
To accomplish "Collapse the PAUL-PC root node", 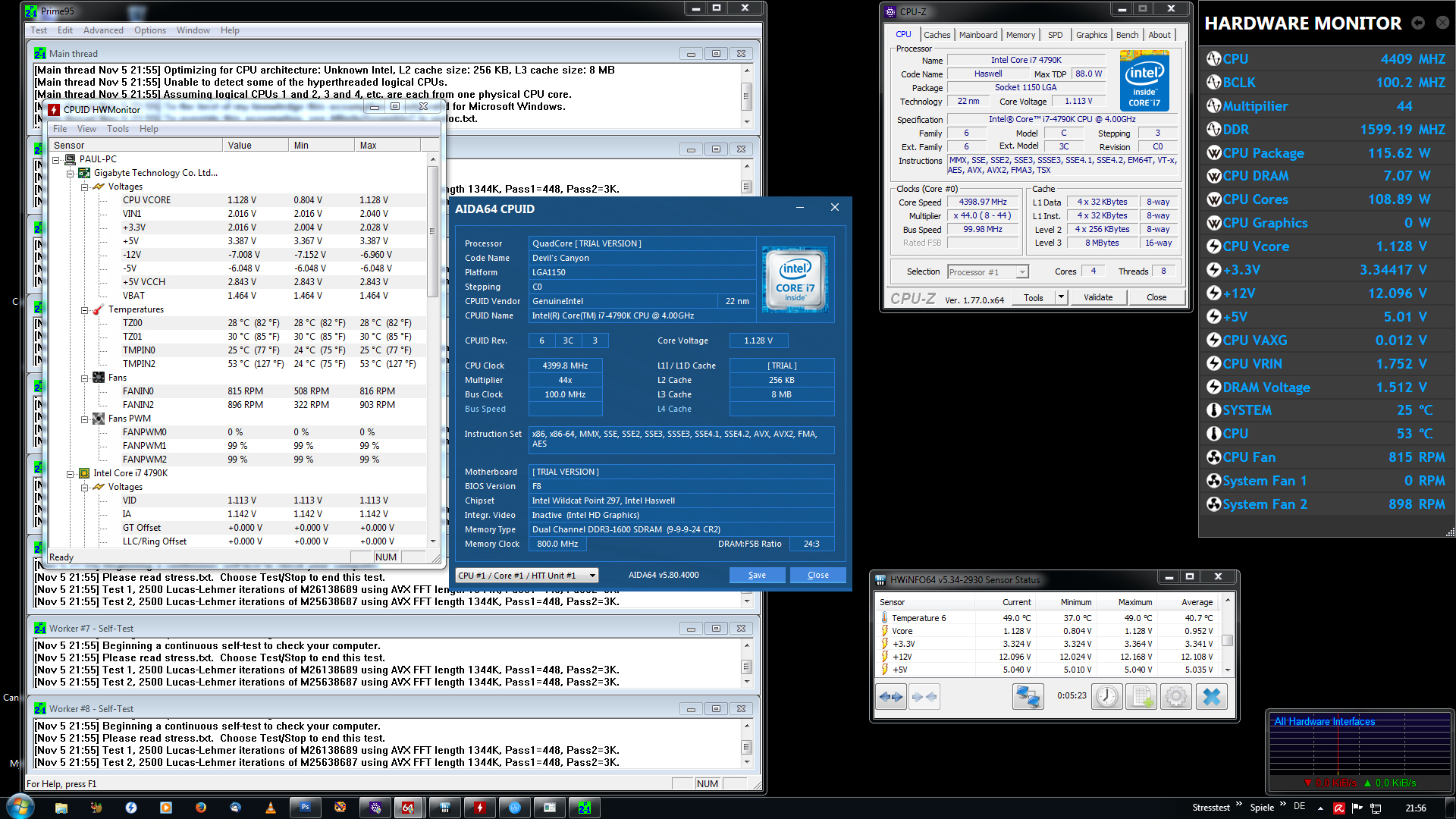I will tap(56, 159).
